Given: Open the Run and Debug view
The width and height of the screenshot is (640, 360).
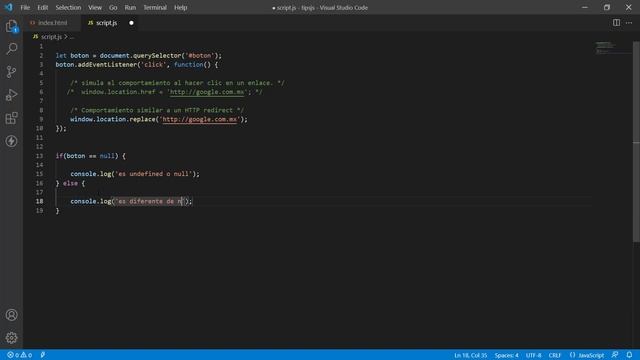Looking at the screenshot, I should pyautogui.click(x=11, y=95).
